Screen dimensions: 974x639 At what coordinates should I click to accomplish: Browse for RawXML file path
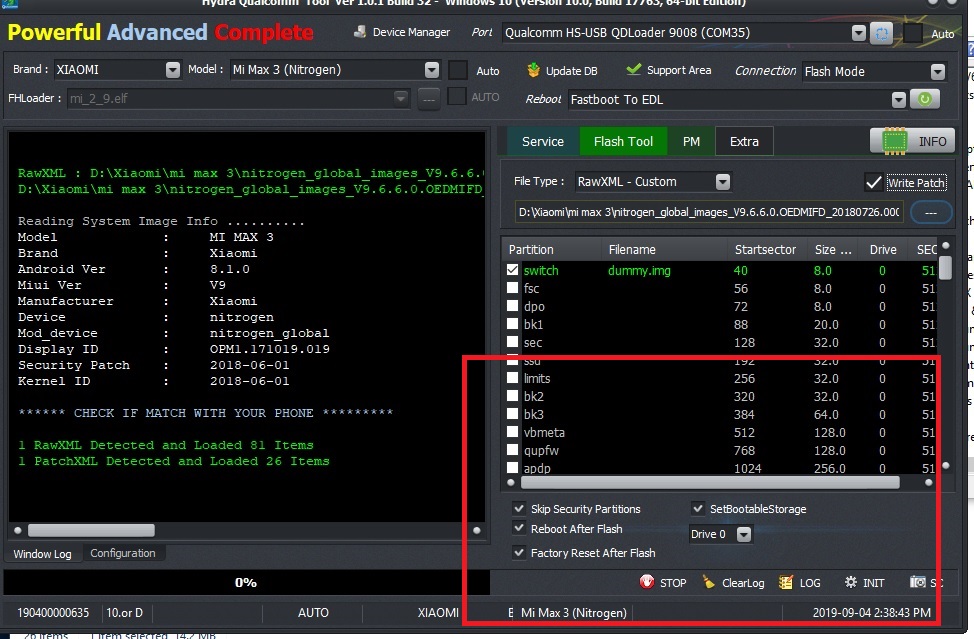coord(931,212)
